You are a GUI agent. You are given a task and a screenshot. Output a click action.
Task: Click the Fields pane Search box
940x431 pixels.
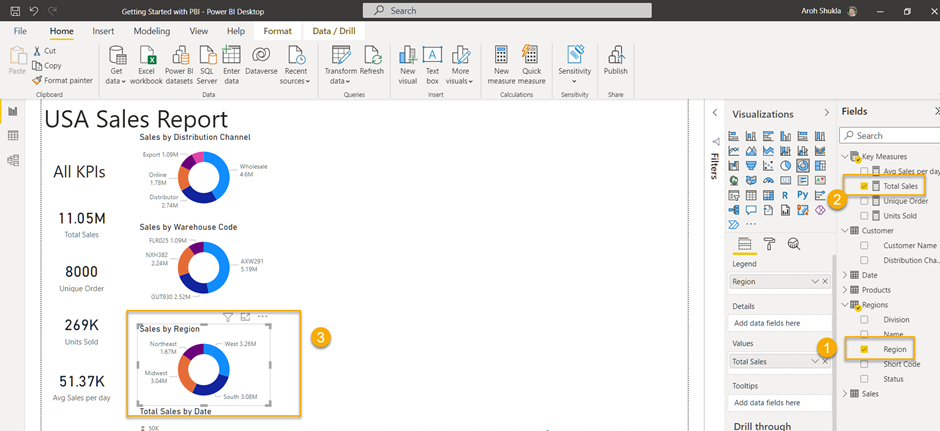(x=890, y=135)
